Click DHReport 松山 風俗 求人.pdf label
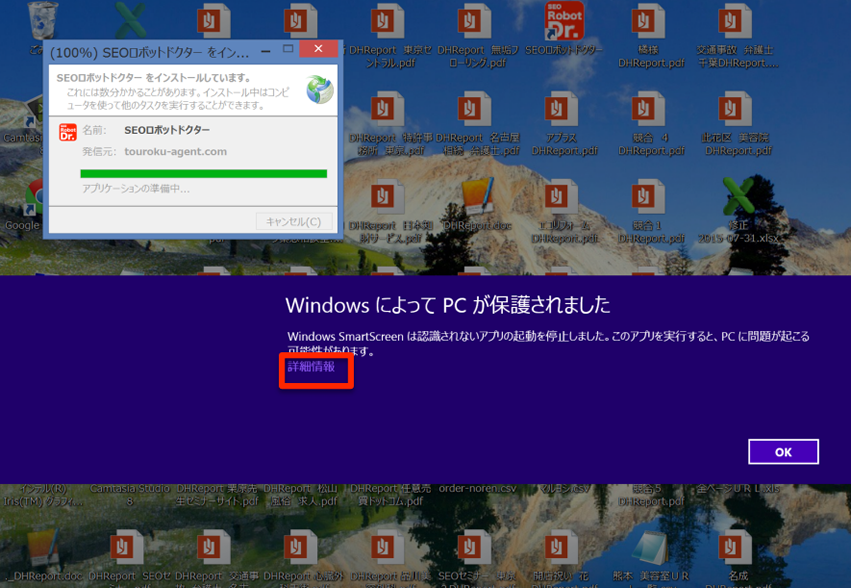 (x=301, y=495)
